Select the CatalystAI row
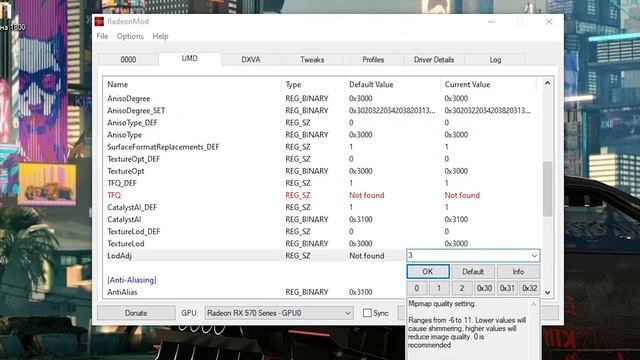This screenshot has width=640, height=360. point(322,220)
